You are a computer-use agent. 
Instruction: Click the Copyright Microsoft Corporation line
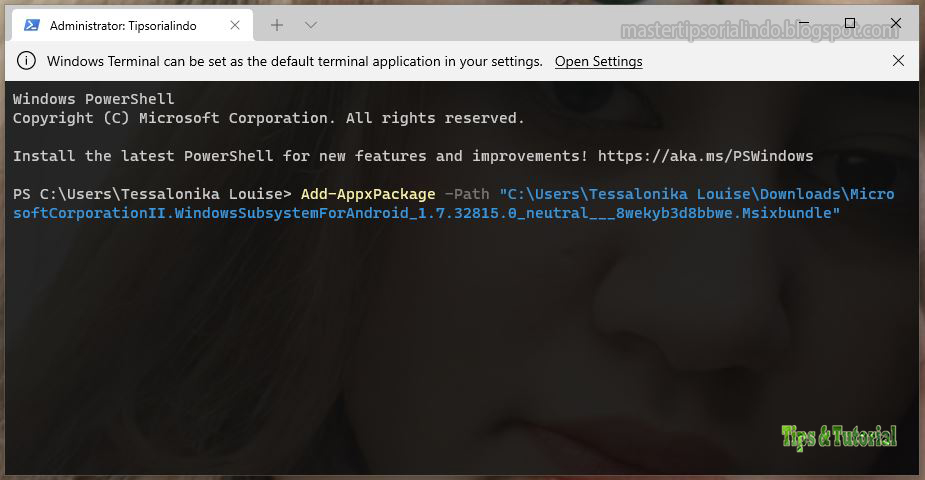[x=268, y=119]
